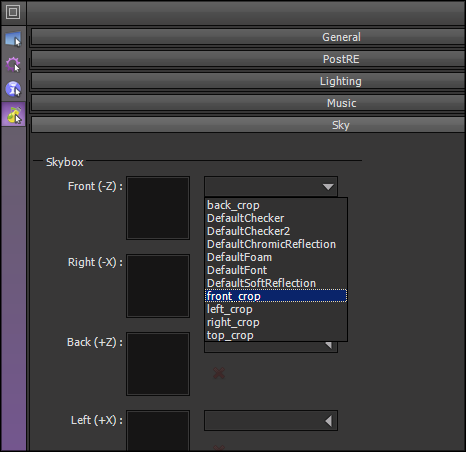Choose DefaultChromicReflection from the list

tap(276, 244)
